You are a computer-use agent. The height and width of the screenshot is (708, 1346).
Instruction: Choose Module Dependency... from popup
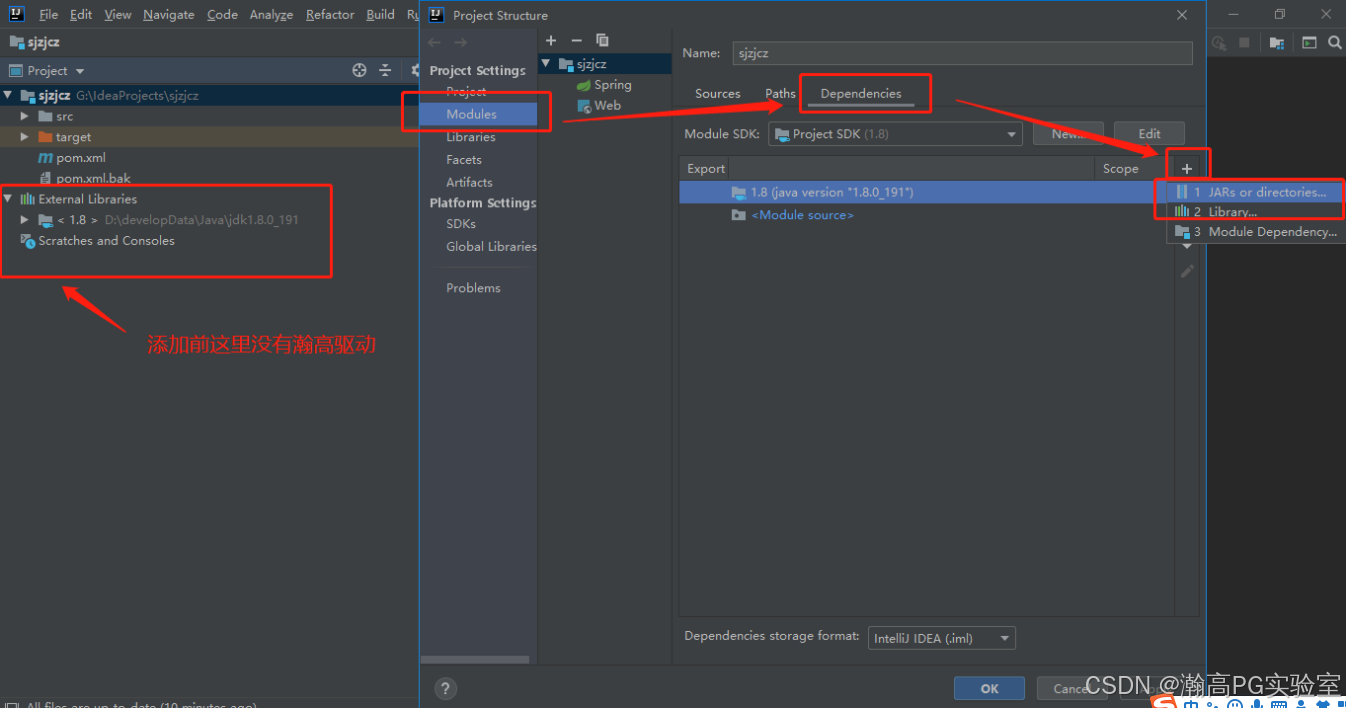(x=1255, y=232)
